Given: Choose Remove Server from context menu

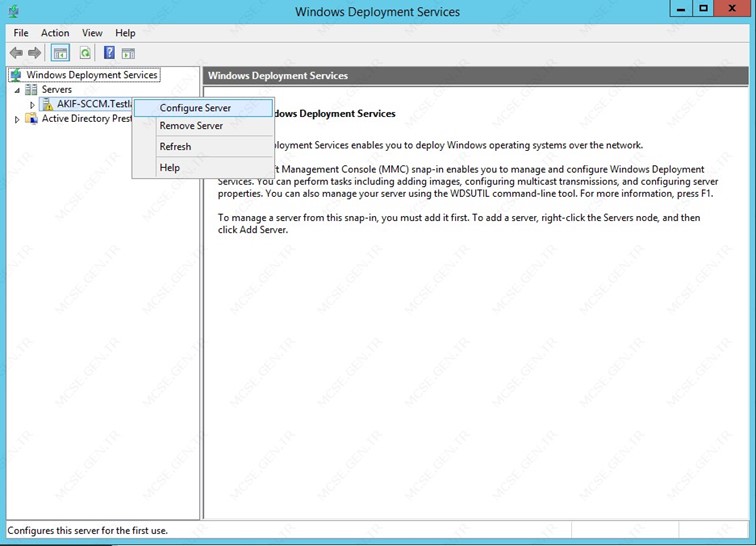Looking at the screenshot, I should coord(203,126).
